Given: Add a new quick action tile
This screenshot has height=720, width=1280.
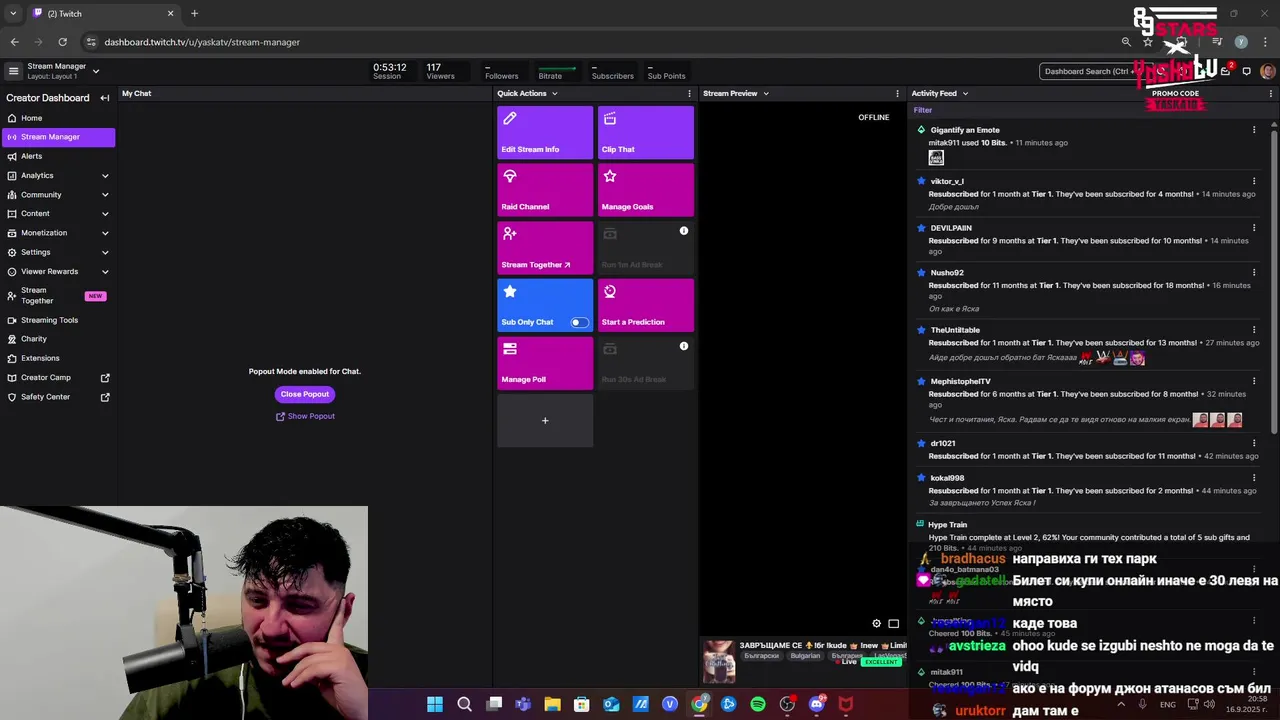Looking at the screenshot, I should (545, 421).
